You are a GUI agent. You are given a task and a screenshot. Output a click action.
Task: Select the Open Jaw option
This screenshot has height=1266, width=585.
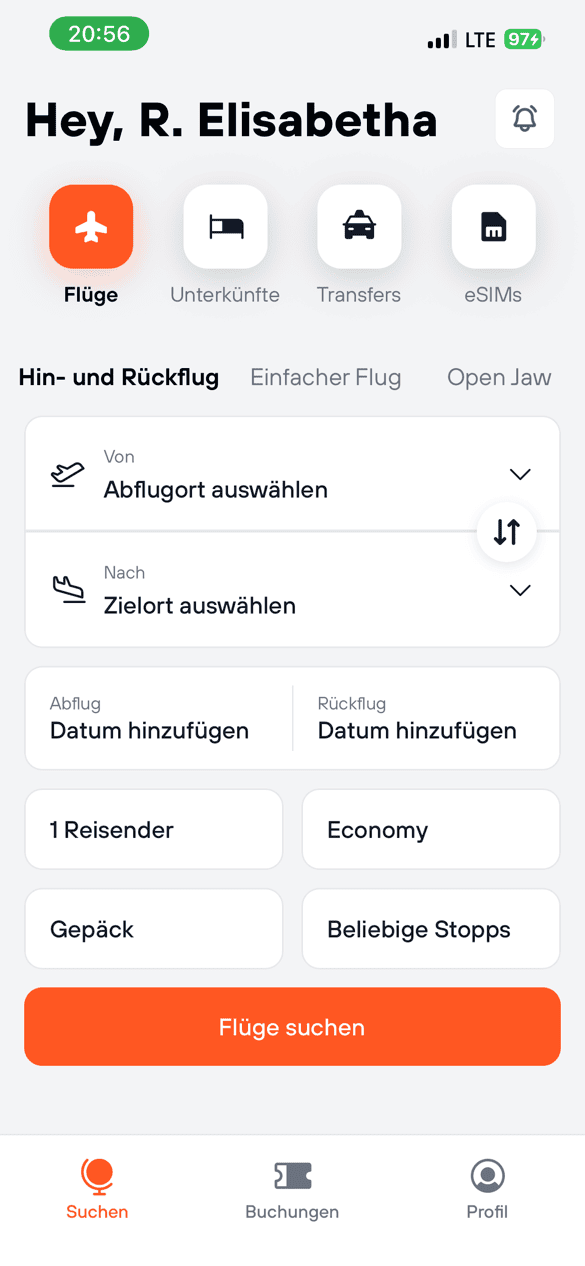tap(499, 378)
